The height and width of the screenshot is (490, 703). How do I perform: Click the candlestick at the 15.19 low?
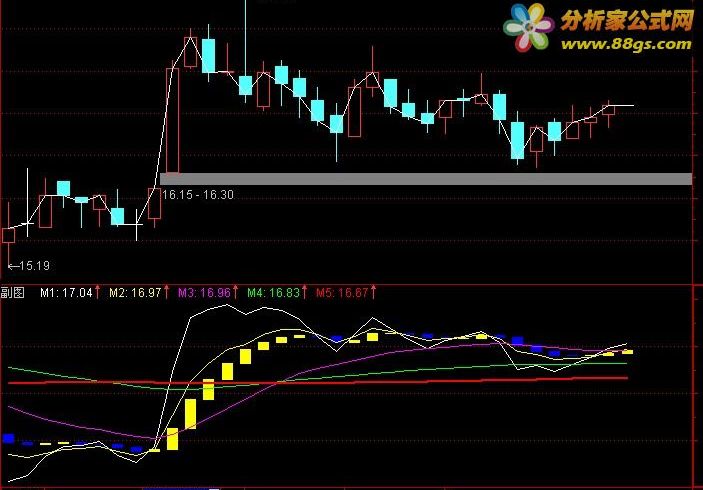tap(9, 235)
